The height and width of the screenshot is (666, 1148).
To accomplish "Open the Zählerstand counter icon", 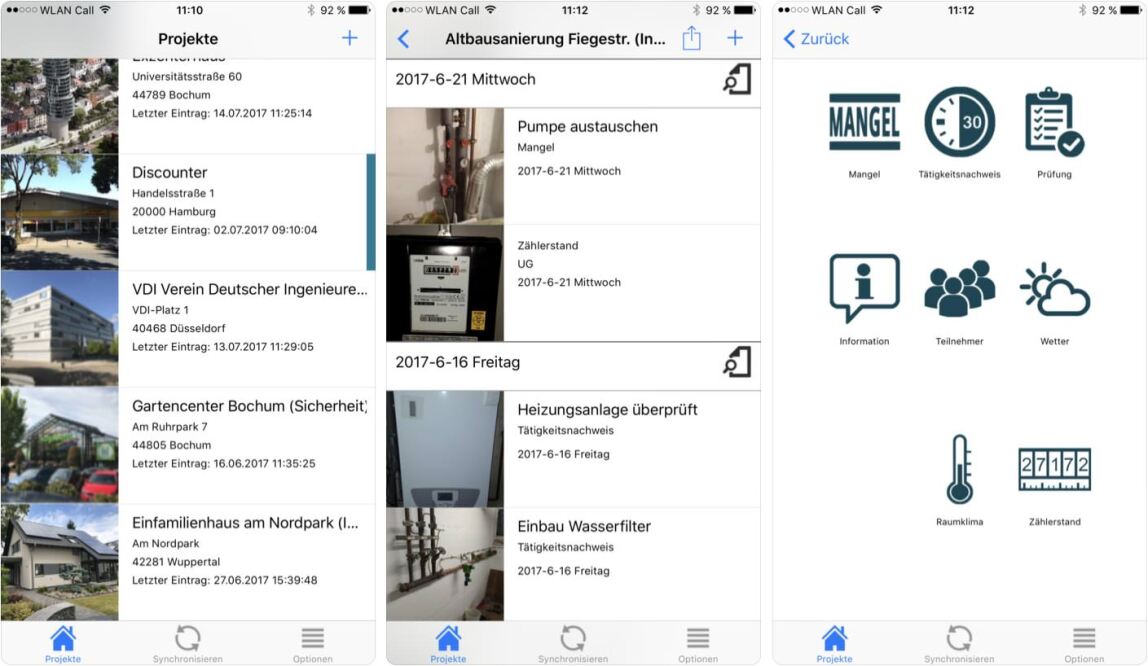I will (x=1054, y=469).
